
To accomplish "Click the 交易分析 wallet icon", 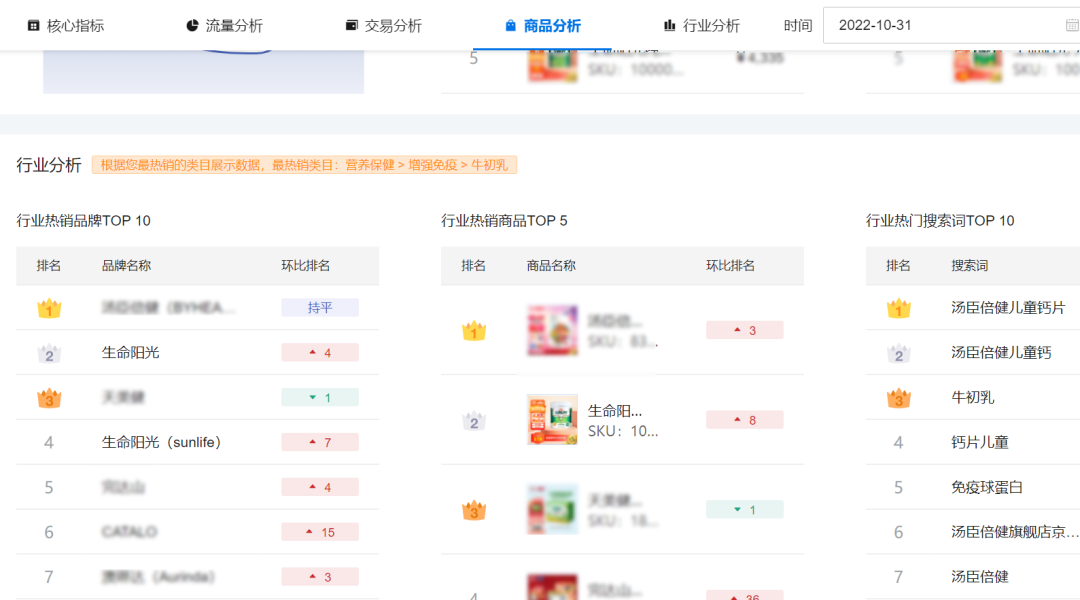I will click(351, 25).
